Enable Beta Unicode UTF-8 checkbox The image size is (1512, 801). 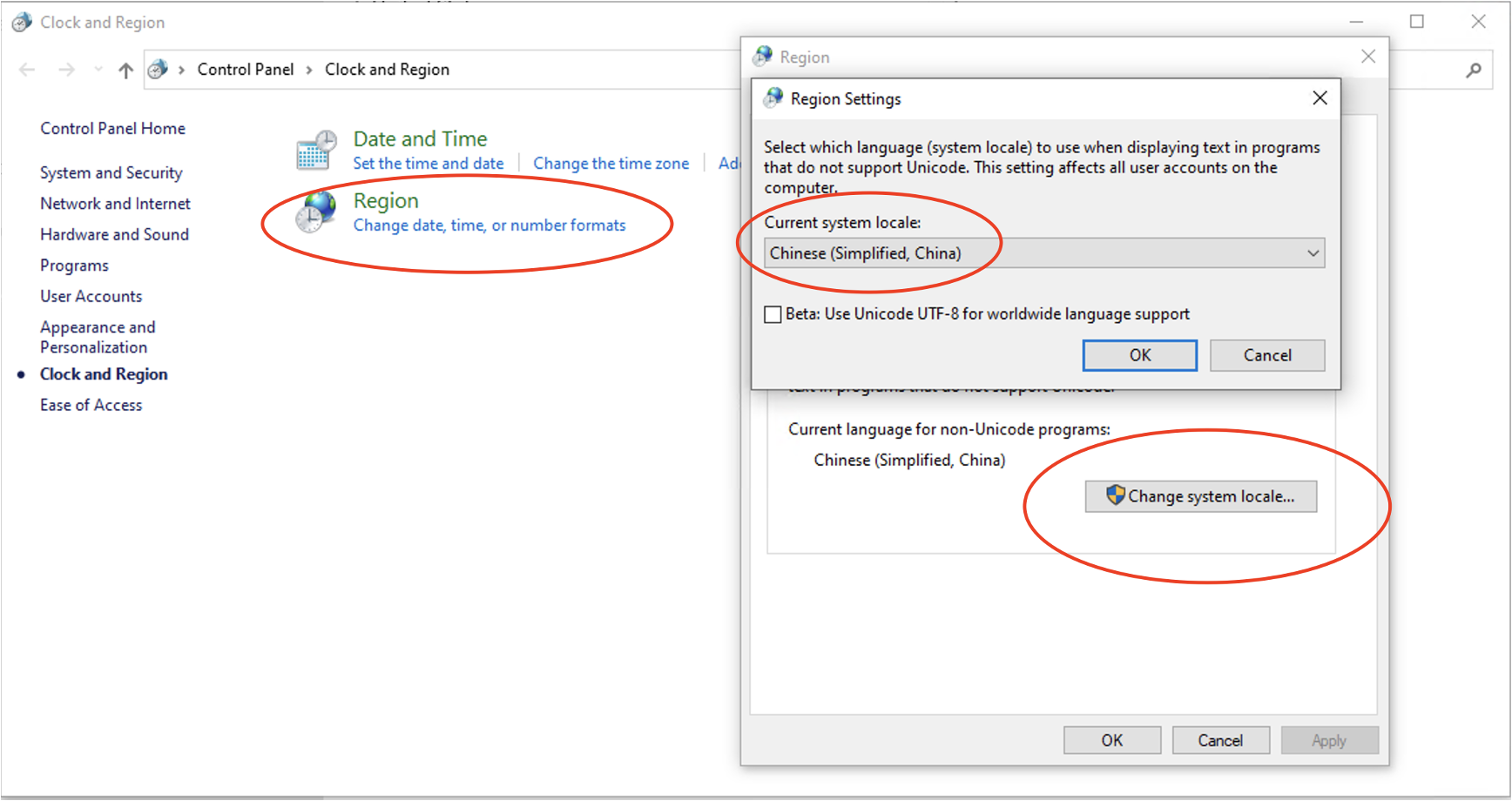point(773,314)
